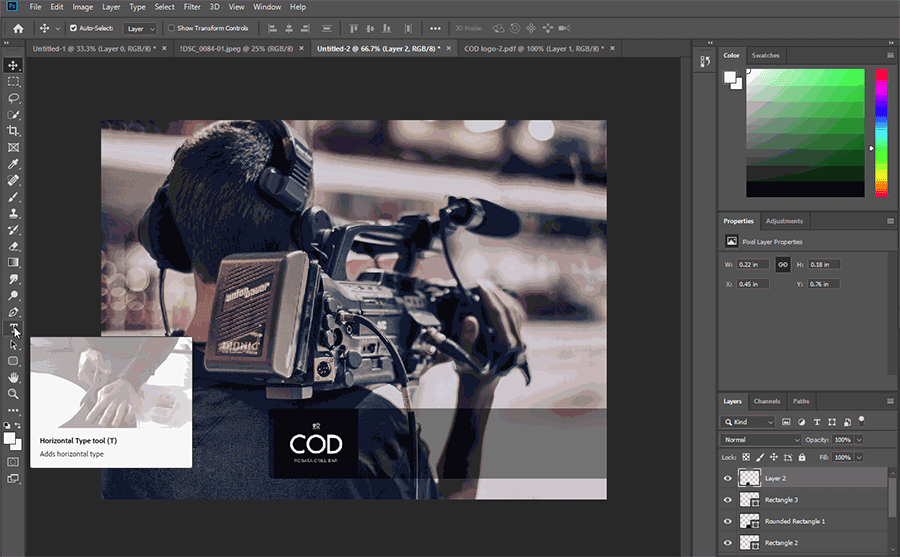The image size is (900, 557).
Task: Hide the Rectangle 2 layer
Action: click(728, 543)
